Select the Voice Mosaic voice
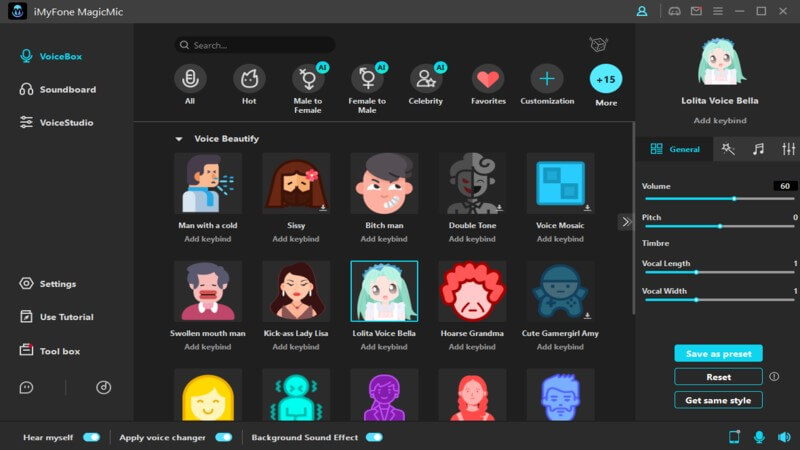The height and width of the screenshot is (450, 800). pos(560,183)
